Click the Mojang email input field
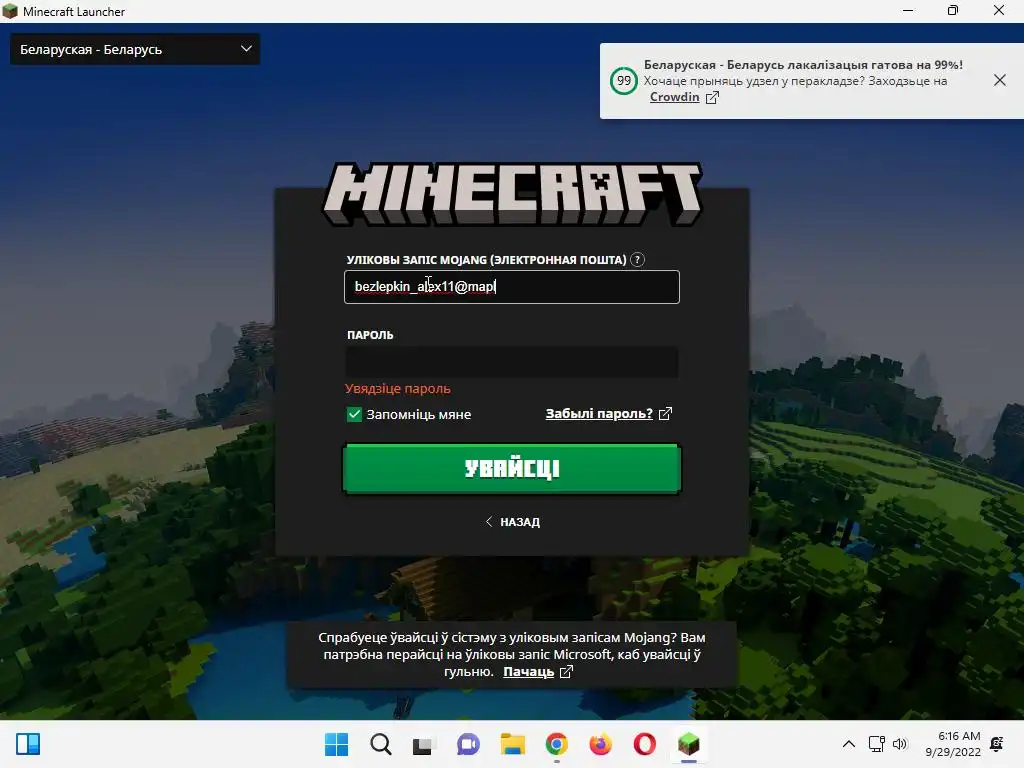Screen dimensions: 1024x768 [x=511, y=287]
